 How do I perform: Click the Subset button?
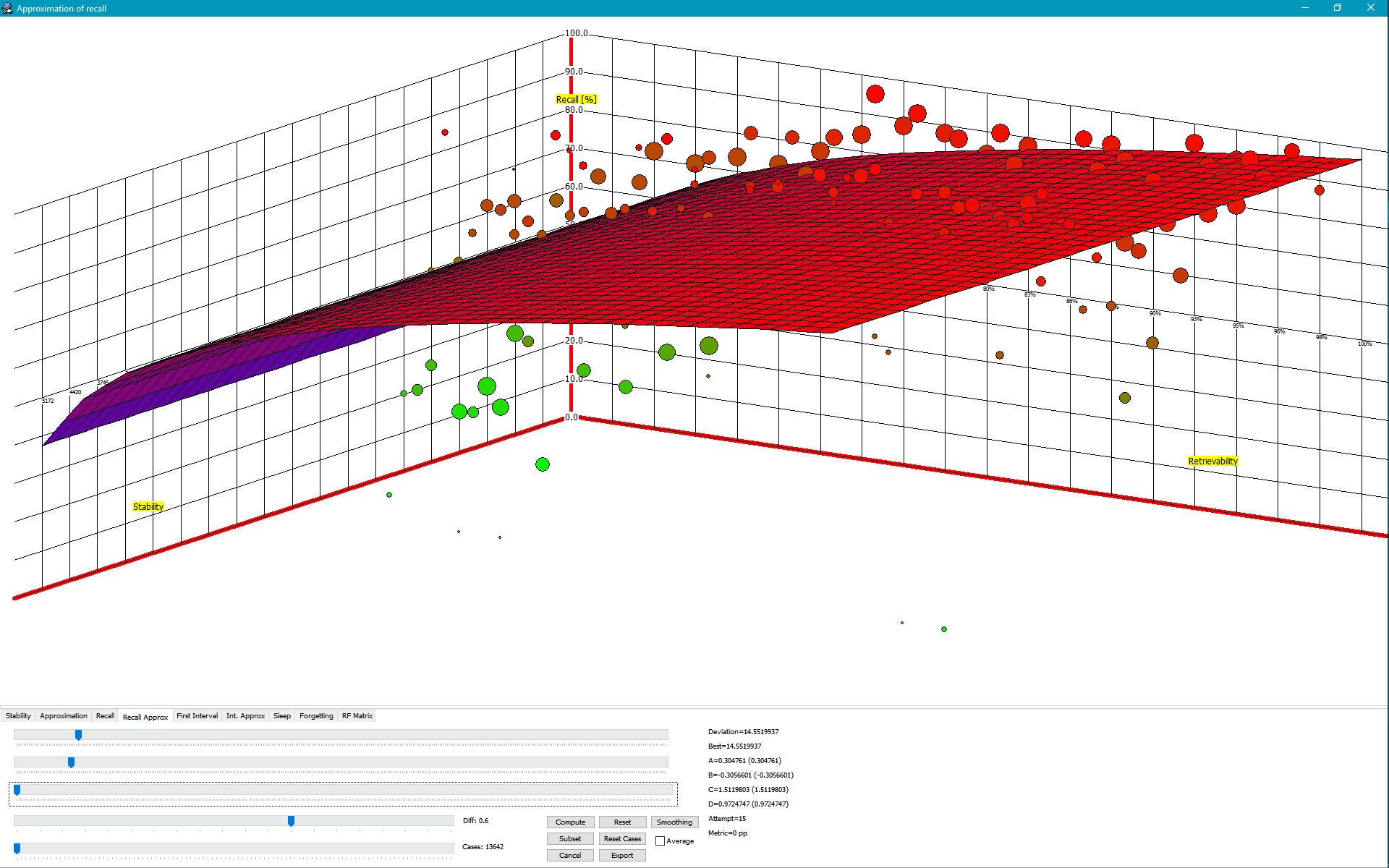click(x=570, y=838)
